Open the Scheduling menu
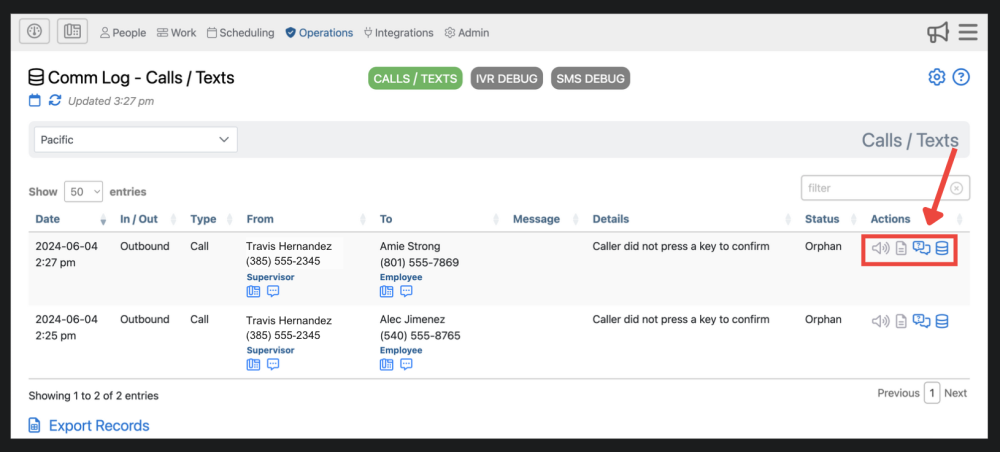Image resolution: width=1000 pixels, height=452 pixels. (240, 33)
